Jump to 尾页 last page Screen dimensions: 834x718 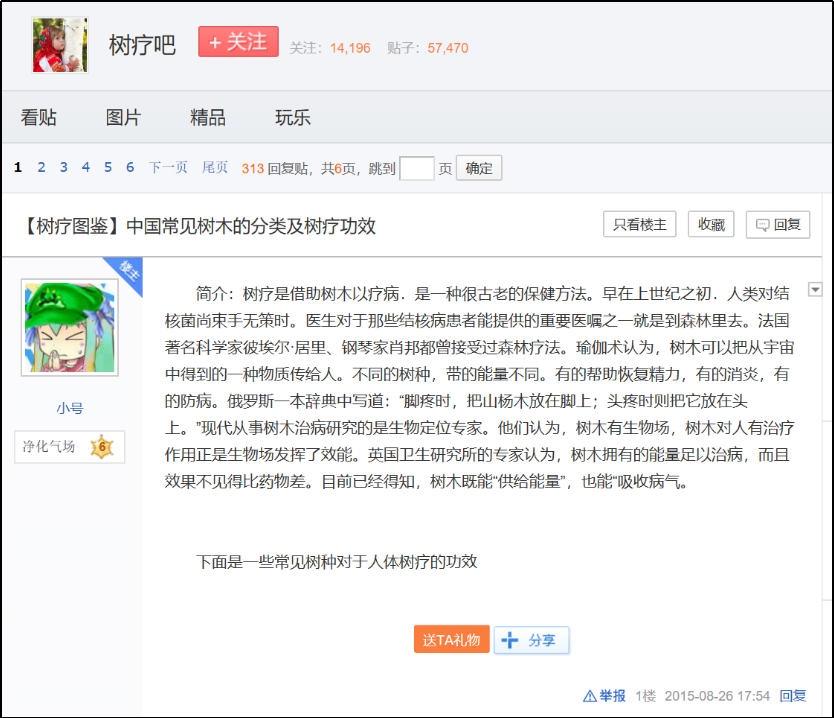[x=215, y=168]
